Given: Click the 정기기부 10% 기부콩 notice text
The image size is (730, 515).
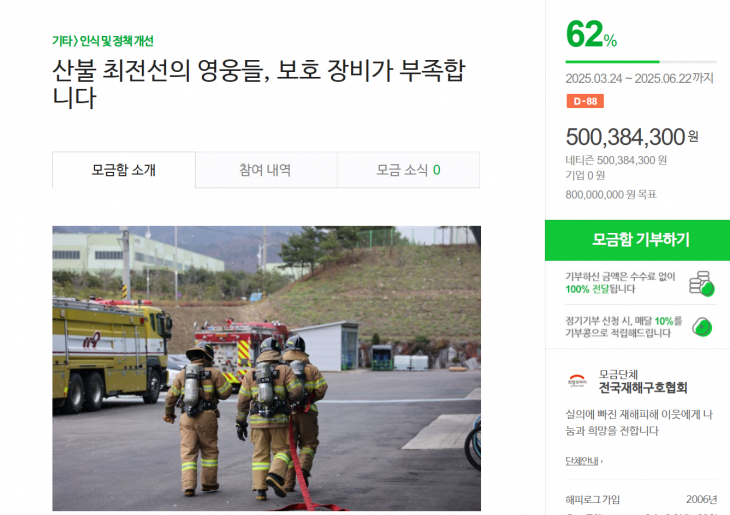Looking at the screenshot, I should click(623, 327).
